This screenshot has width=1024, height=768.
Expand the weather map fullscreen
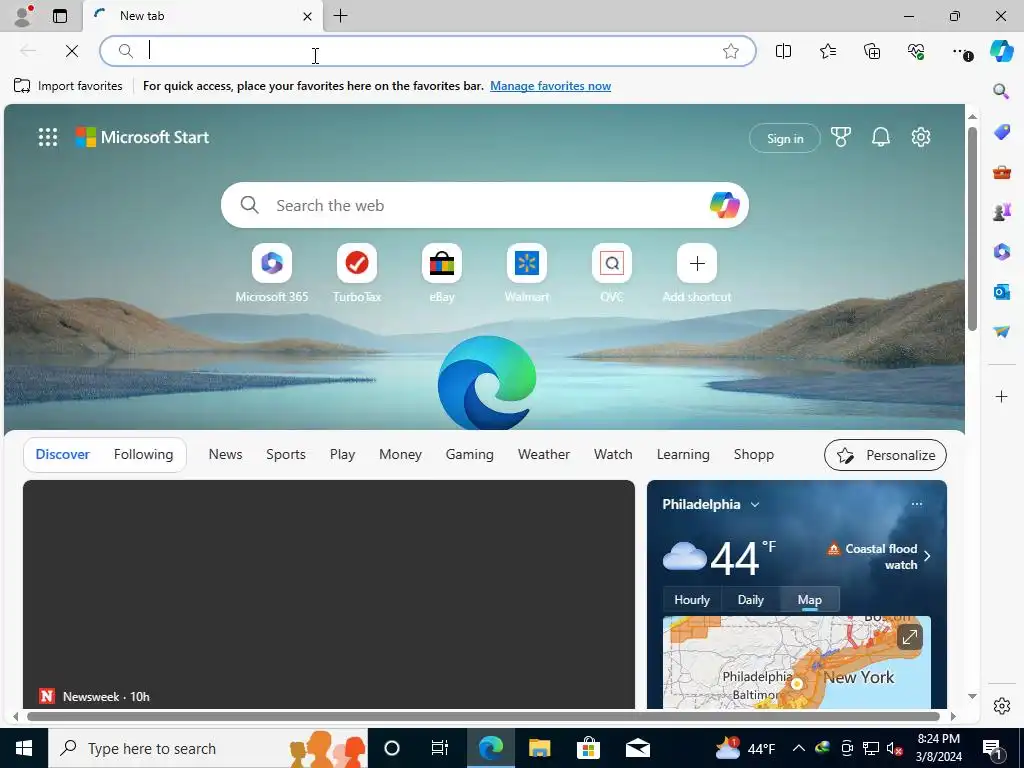tap(910, 637)
